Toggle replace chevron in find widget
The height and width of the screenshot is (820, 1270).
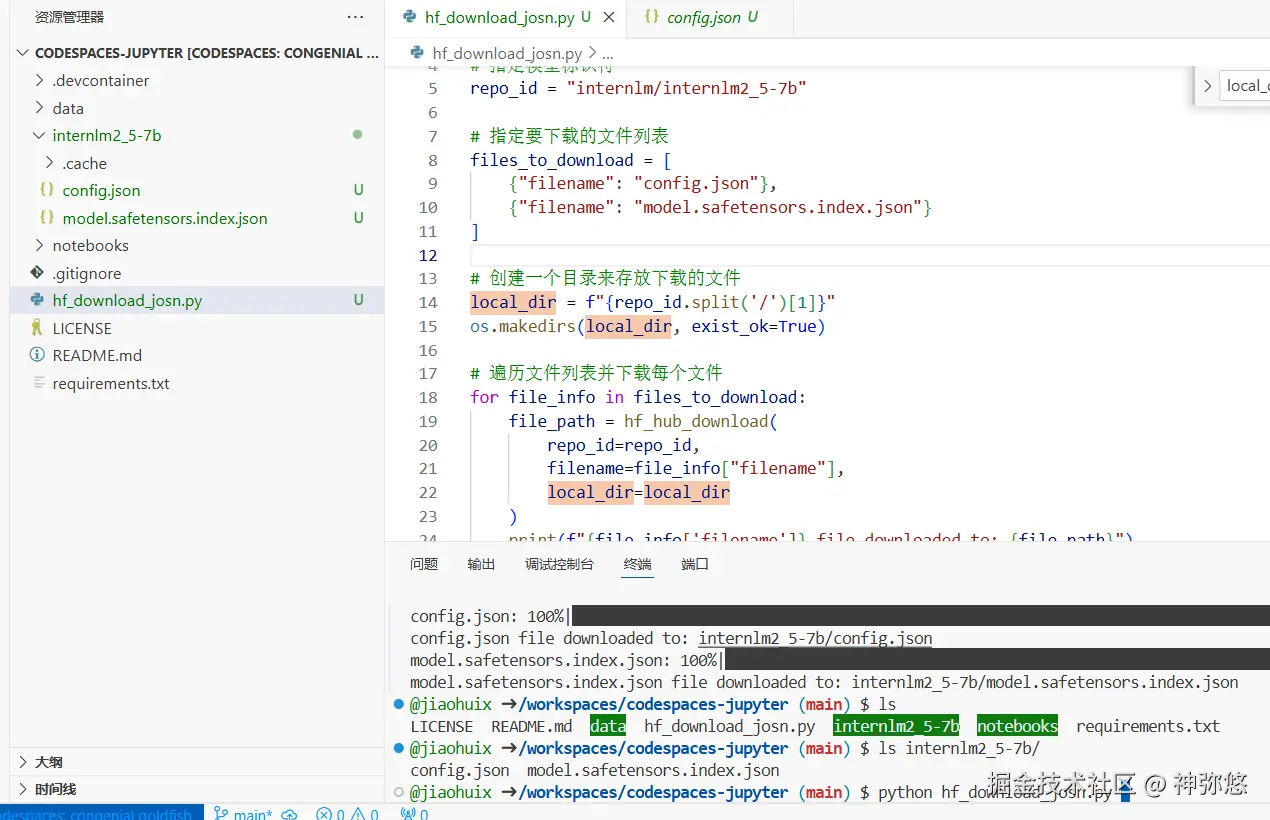1208,85
